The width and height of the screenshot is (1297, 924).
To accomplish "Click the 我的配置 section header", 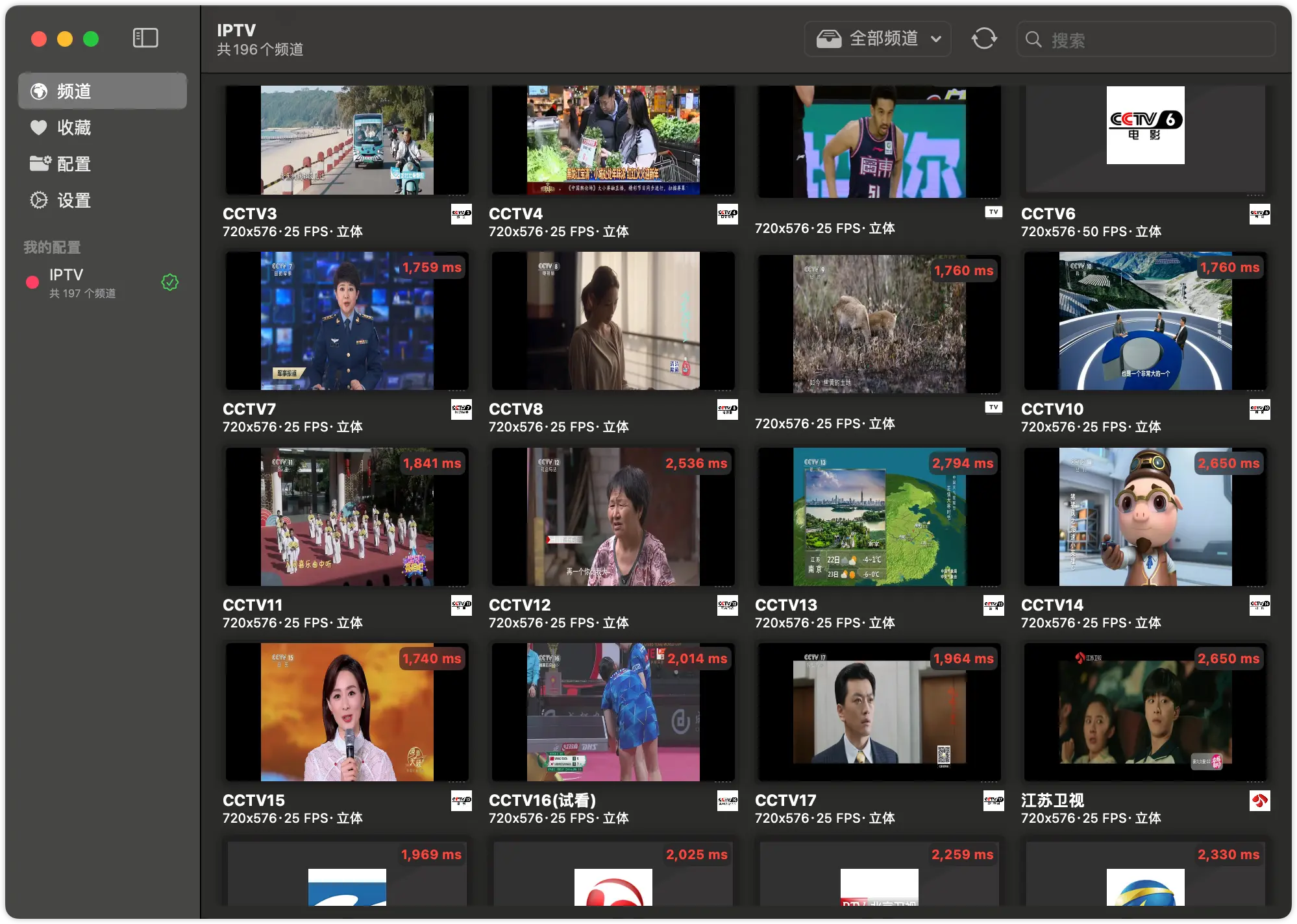I will click(52, 247).
